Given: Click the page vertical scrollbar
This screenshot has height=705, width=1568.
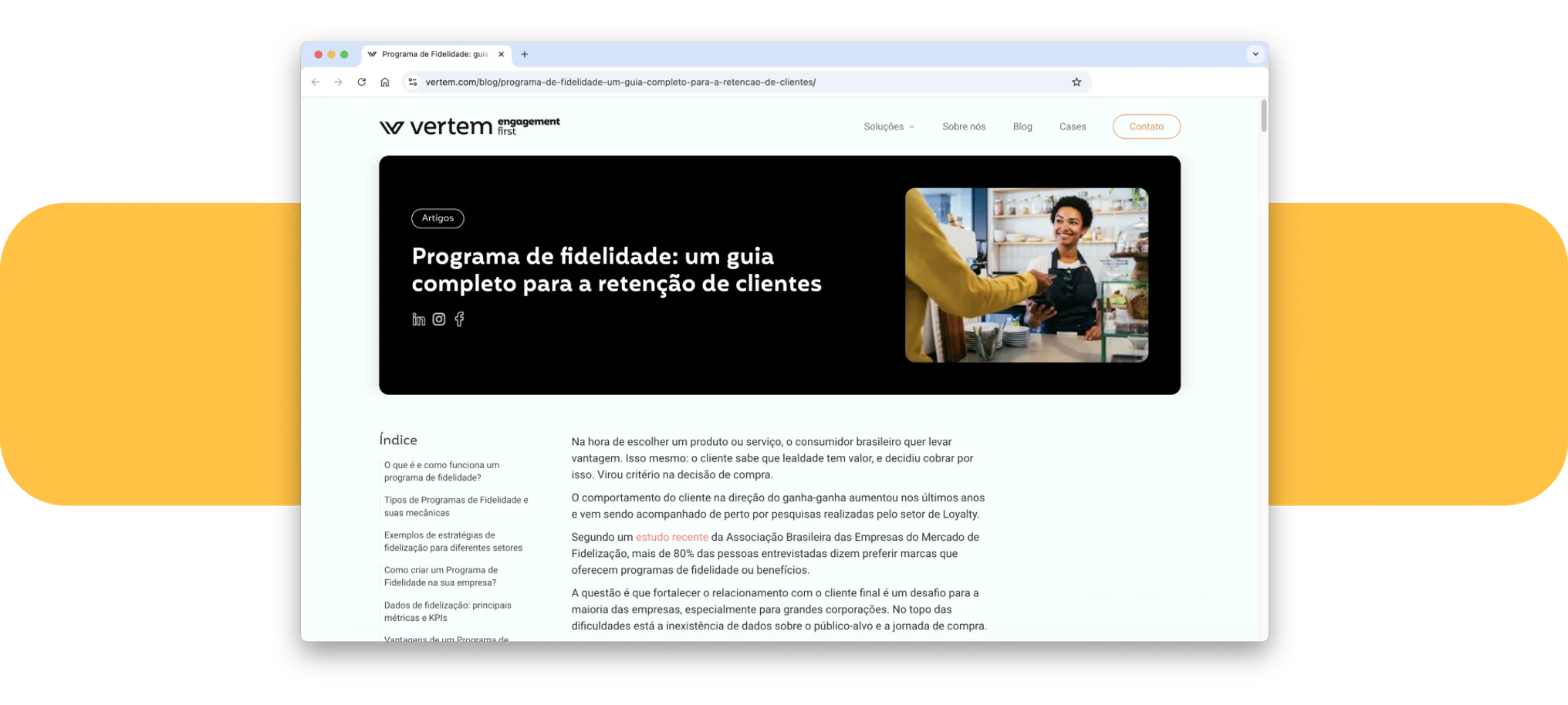Looking at the screenshot, I should pyautogui.click(x=1264, y=116).
